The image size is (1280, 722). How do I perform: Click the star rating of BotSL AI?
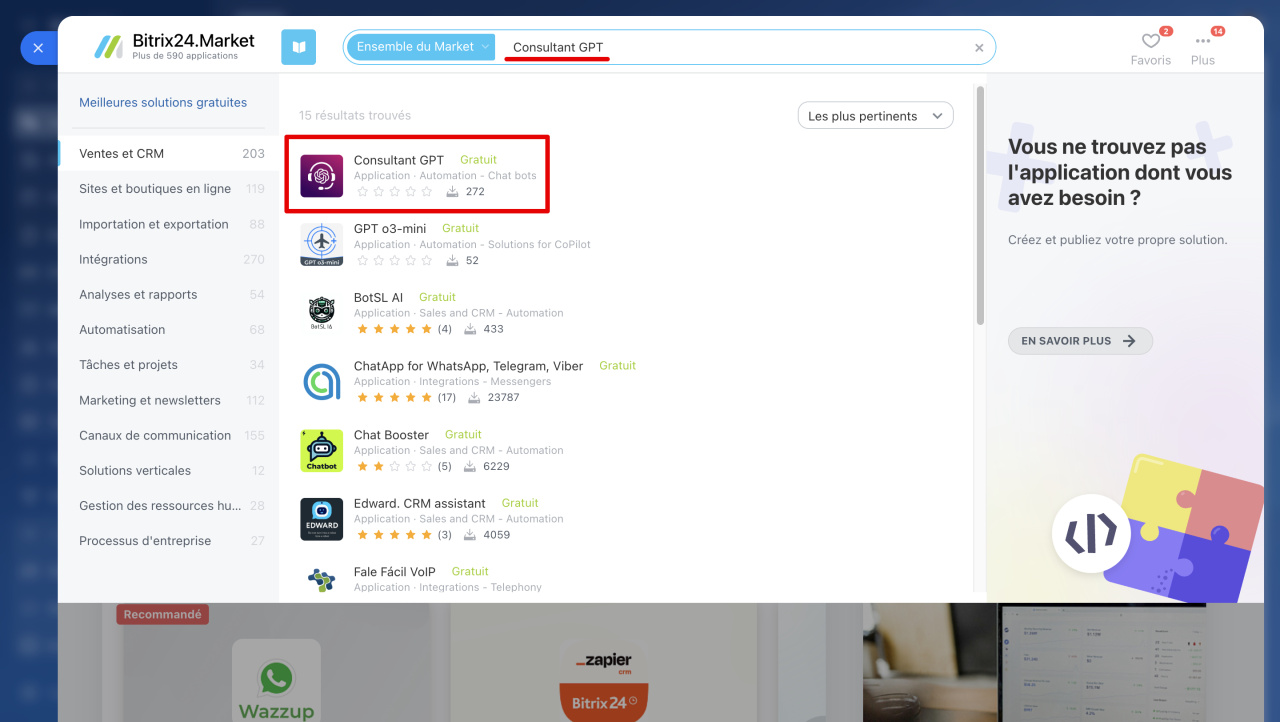[394, 329]
